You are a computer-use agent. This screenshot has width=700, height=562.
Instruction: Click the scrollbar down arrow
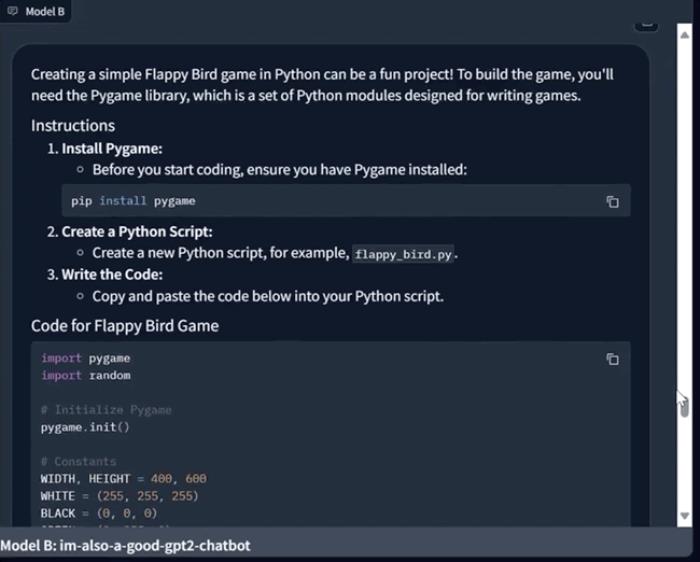point(684,516)
